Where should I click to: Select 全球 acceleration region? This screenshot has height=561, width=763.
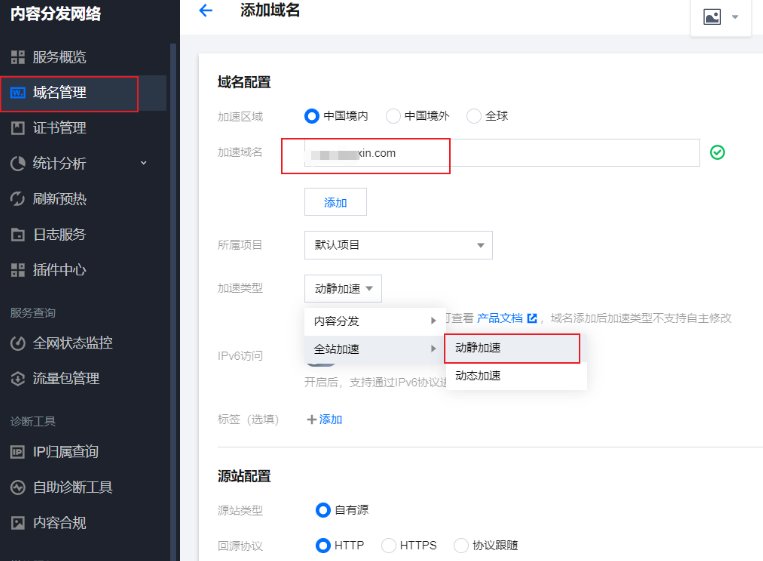tap(474, 116)
